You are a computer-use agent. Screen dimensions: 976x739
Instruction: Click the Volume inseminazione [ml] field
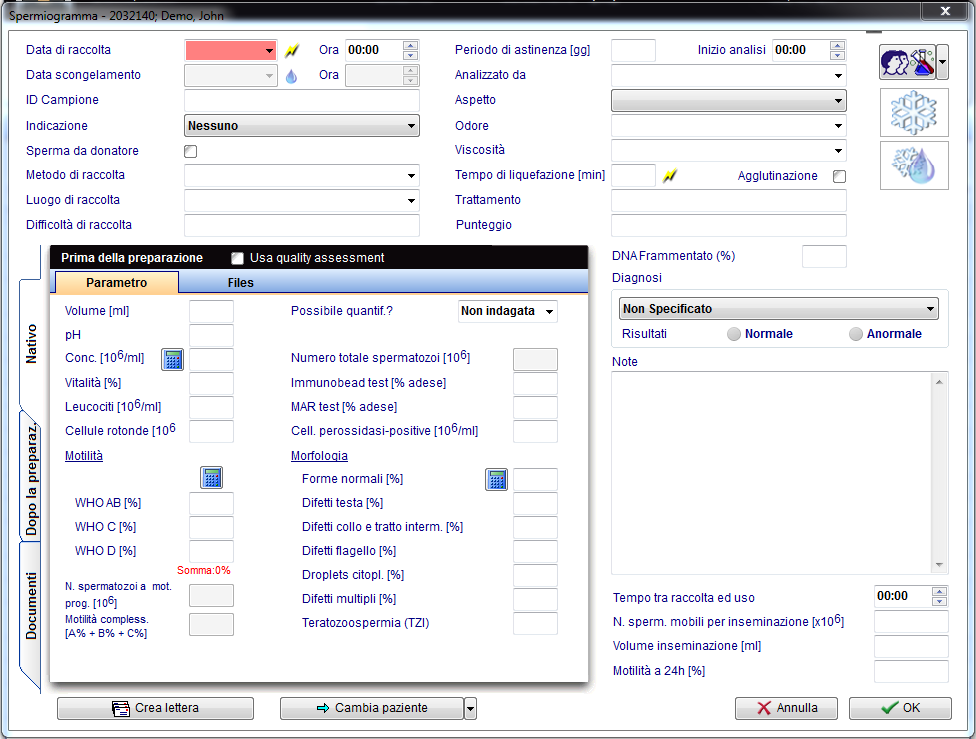[911, 647]
